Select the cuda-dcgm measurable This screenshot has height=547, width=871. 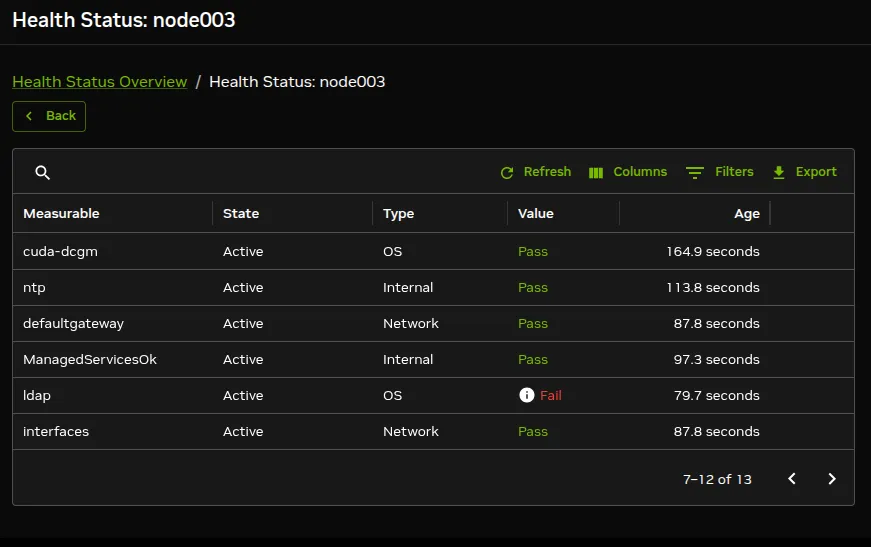click(60, 252)
